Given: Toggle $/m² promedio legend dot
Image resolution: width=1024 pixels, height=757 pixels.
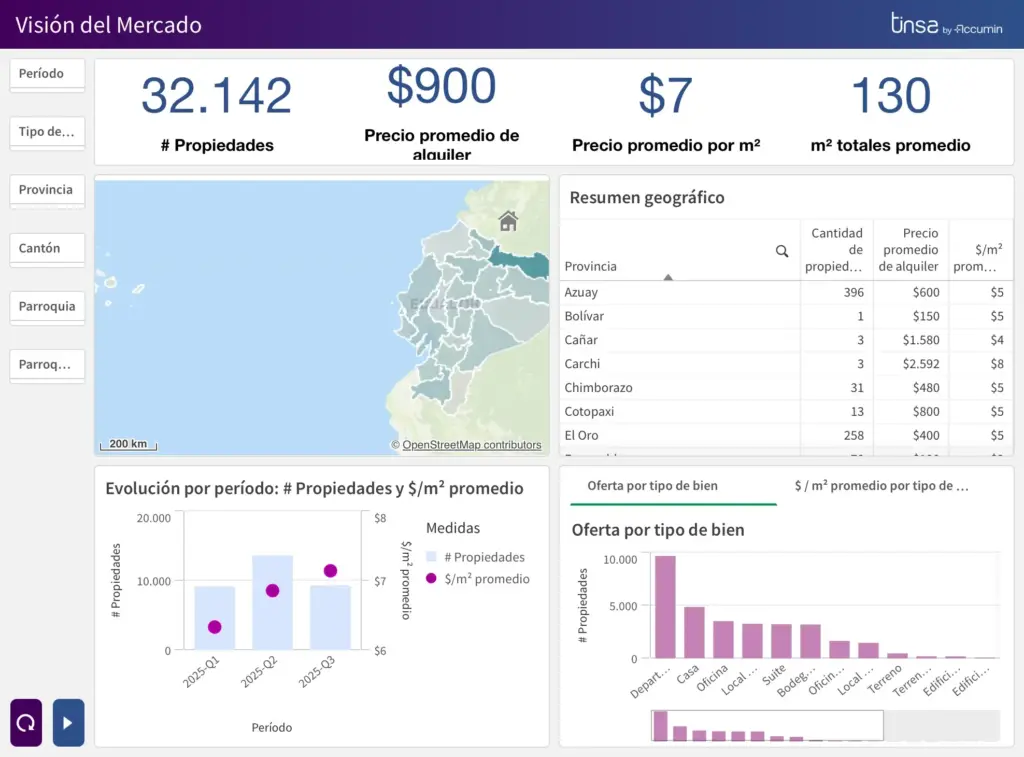Looking at the screenshot, I should [431, 579].
